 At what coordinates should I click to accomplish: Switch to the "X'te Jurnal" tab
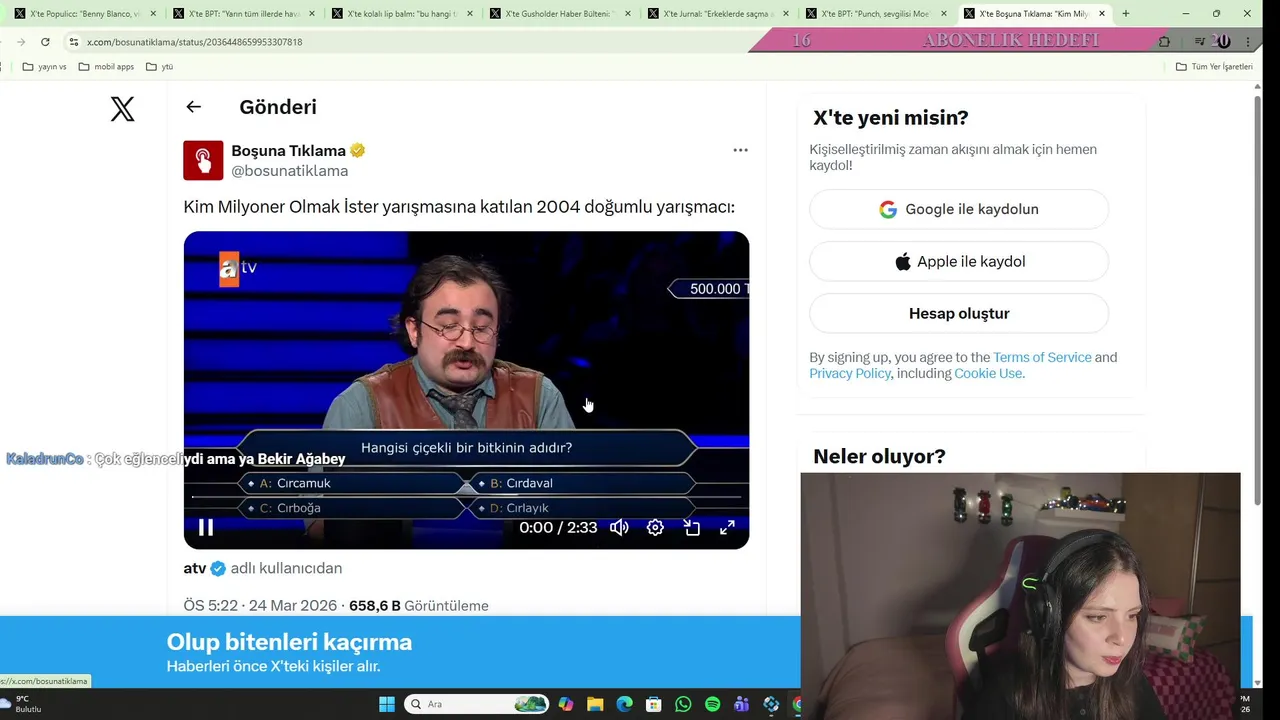click(719, 14)
